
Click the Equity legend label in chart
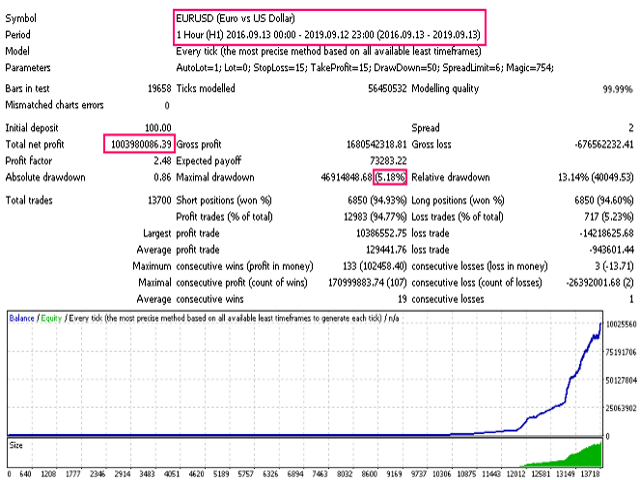[x=51, y=318]
